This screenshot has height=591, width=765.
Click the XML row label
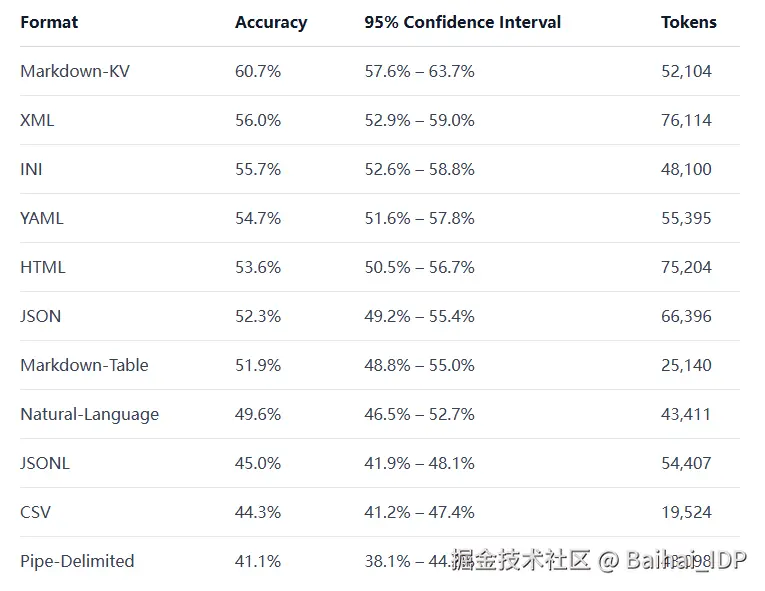click(x=37, y=120)
